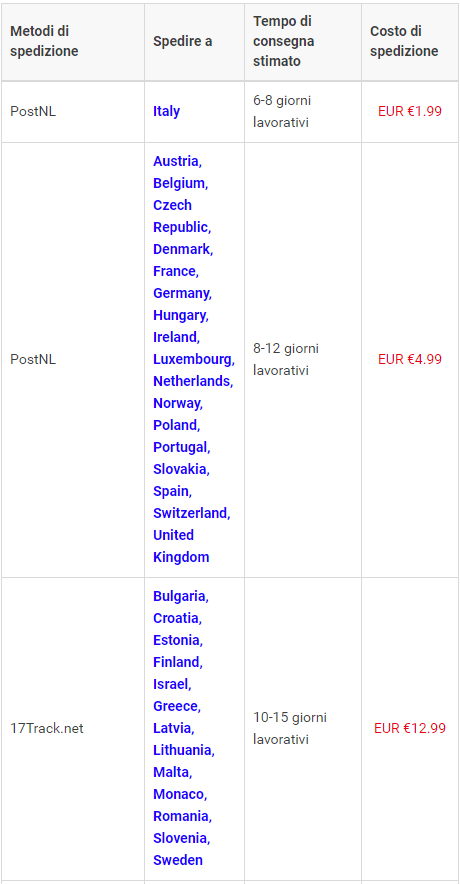460x884 pixels.
Task: Open the Germany link
Action: click(181, 293)
